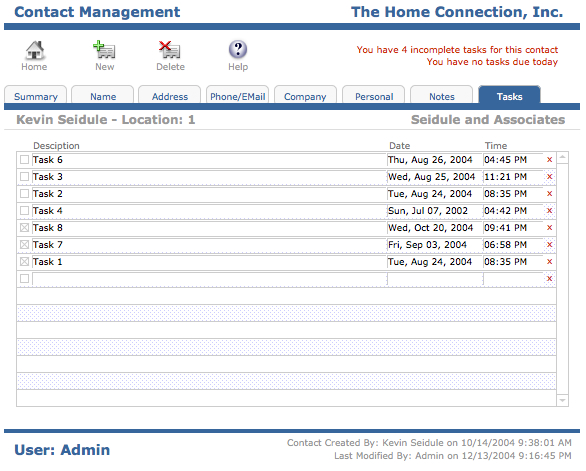Uncheck the completed Task 8 checkbox

[x=24, y=228]
